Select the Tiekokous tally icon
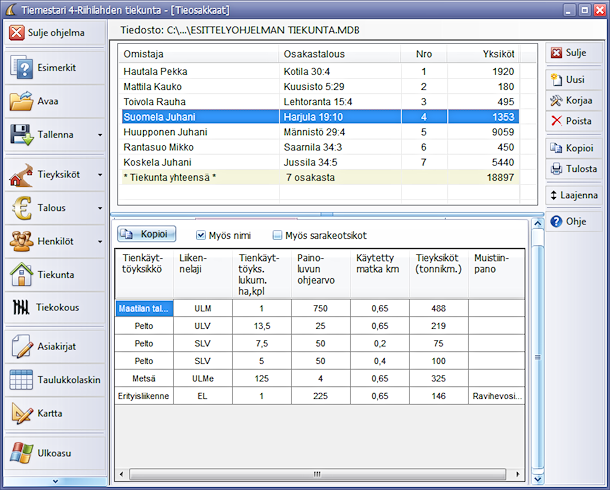This screenshot has height=490, width=610. (22, 307)
